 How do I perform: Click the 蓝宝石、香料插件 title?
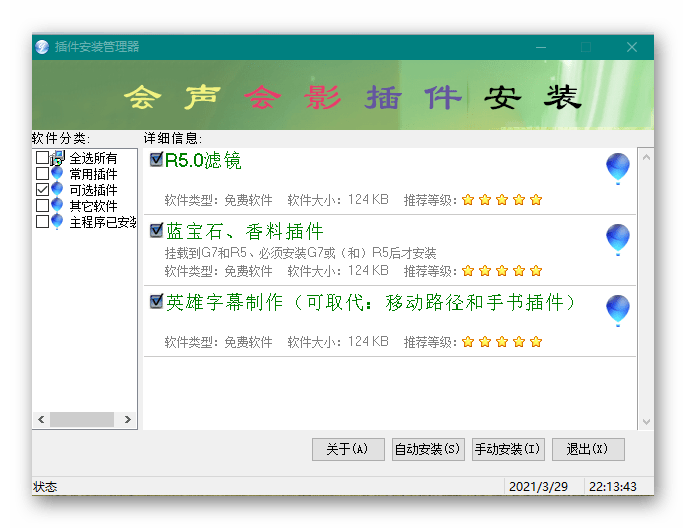point(245,231)
